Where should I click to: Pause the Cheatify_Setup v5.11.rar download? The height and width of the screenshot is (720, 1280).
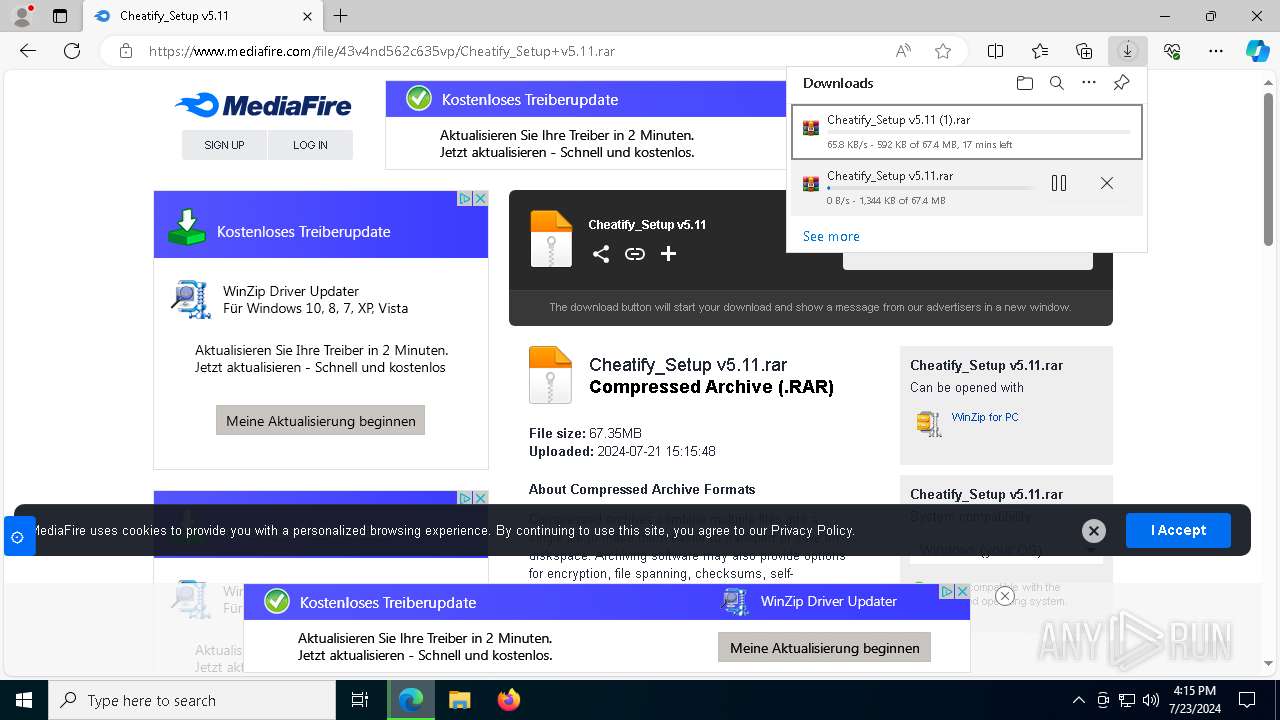(1059, 183)
